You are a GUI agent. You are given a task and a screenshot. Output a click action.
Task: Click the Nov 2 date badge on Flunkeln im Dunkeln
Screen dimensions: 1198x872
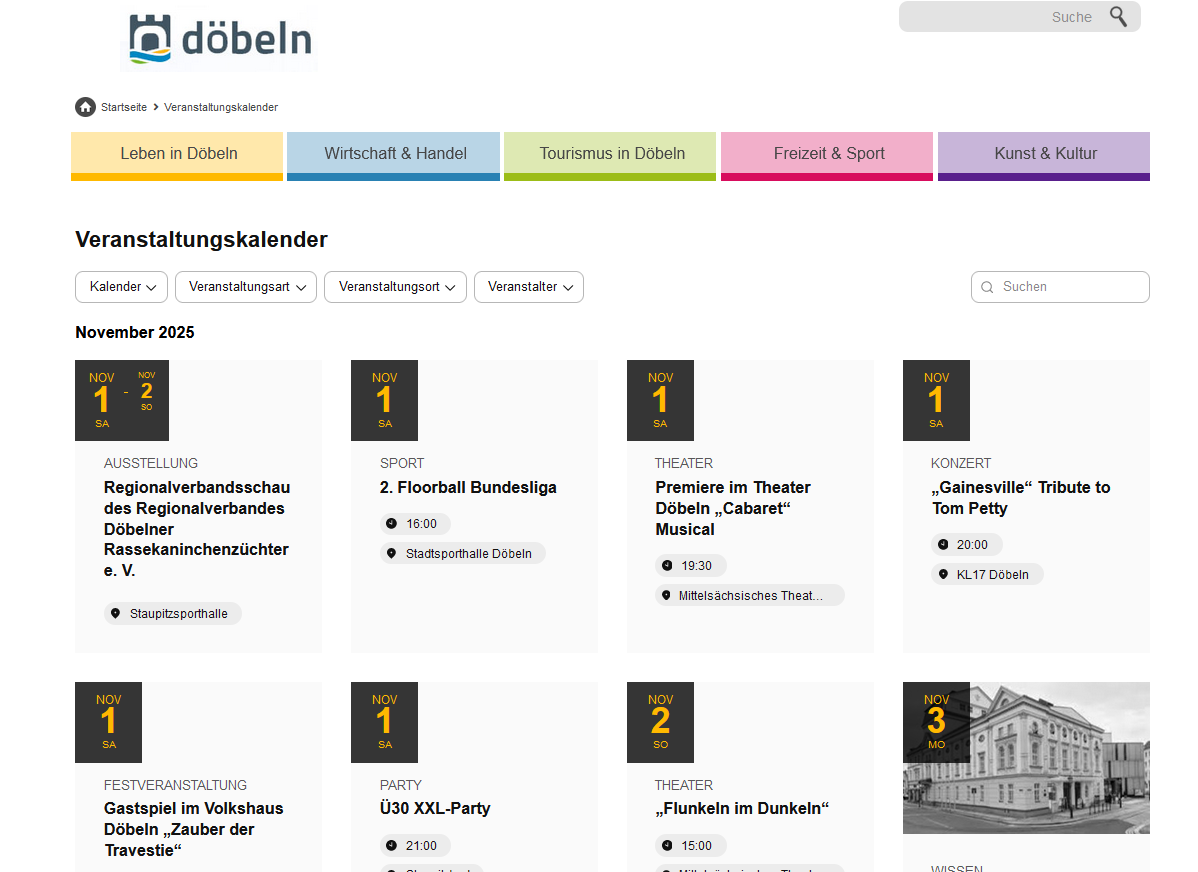tap(660, 722)
